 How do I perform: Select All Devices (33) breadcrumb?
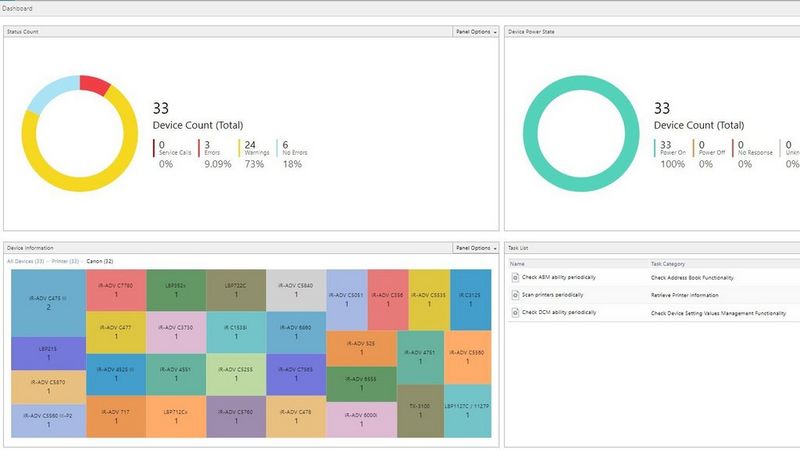pos(25,261)
